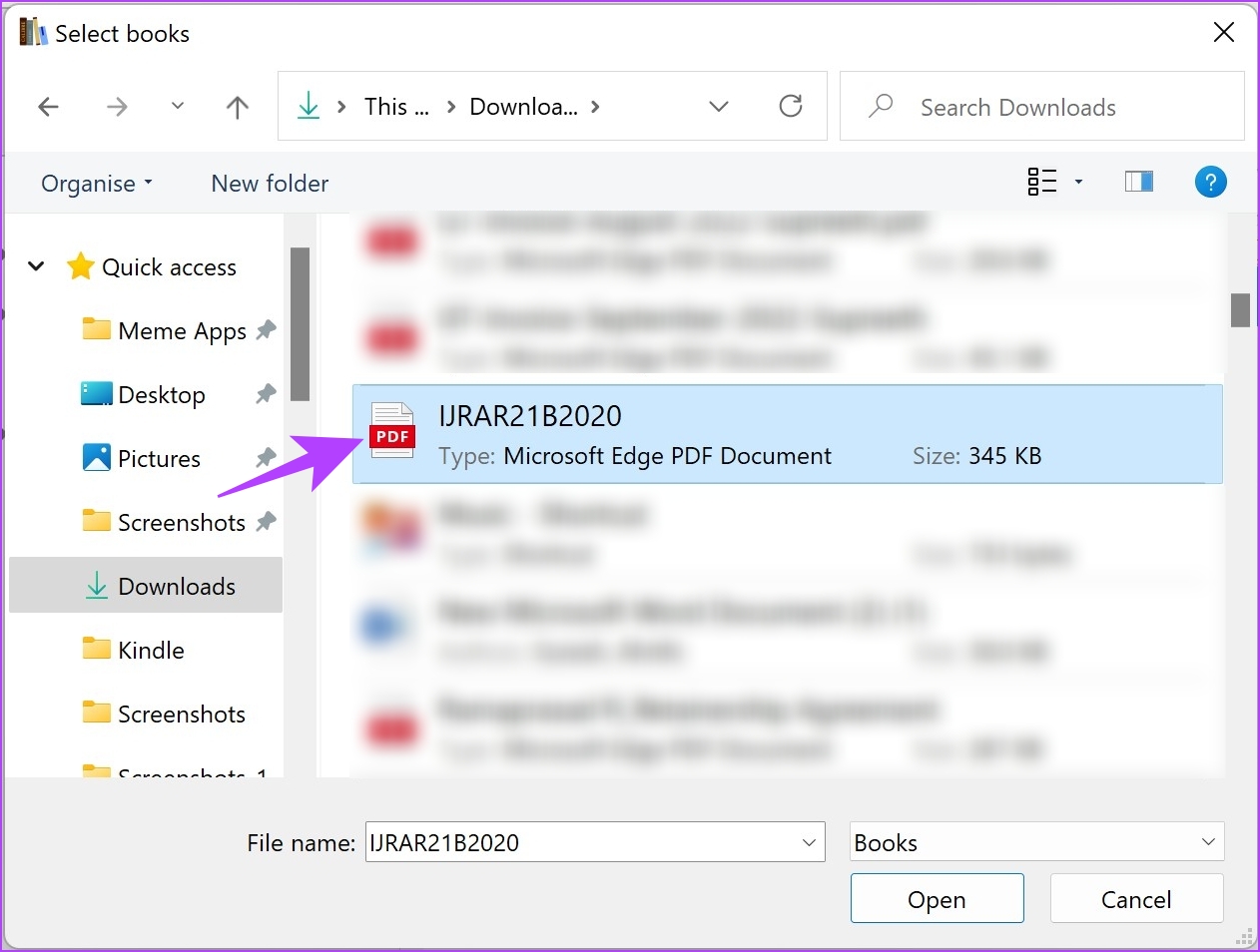Collapse the Quick access tree
This screenshot has width=1260, height=952.
(36, 266)
